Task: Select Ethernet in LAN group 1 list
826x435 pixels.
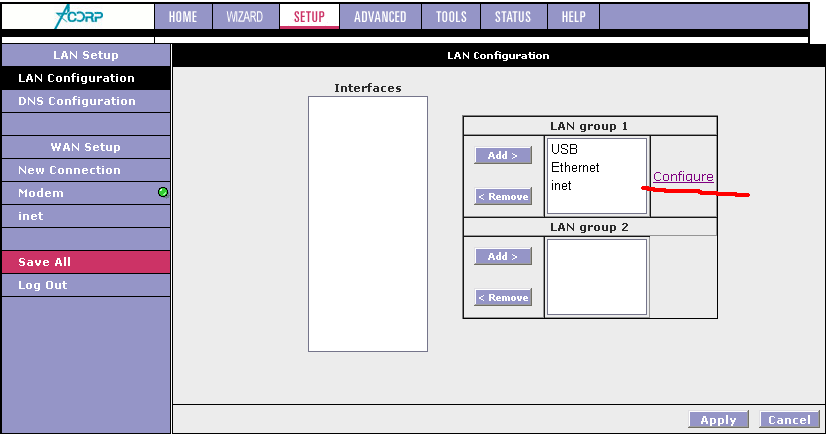Action: 575,167
